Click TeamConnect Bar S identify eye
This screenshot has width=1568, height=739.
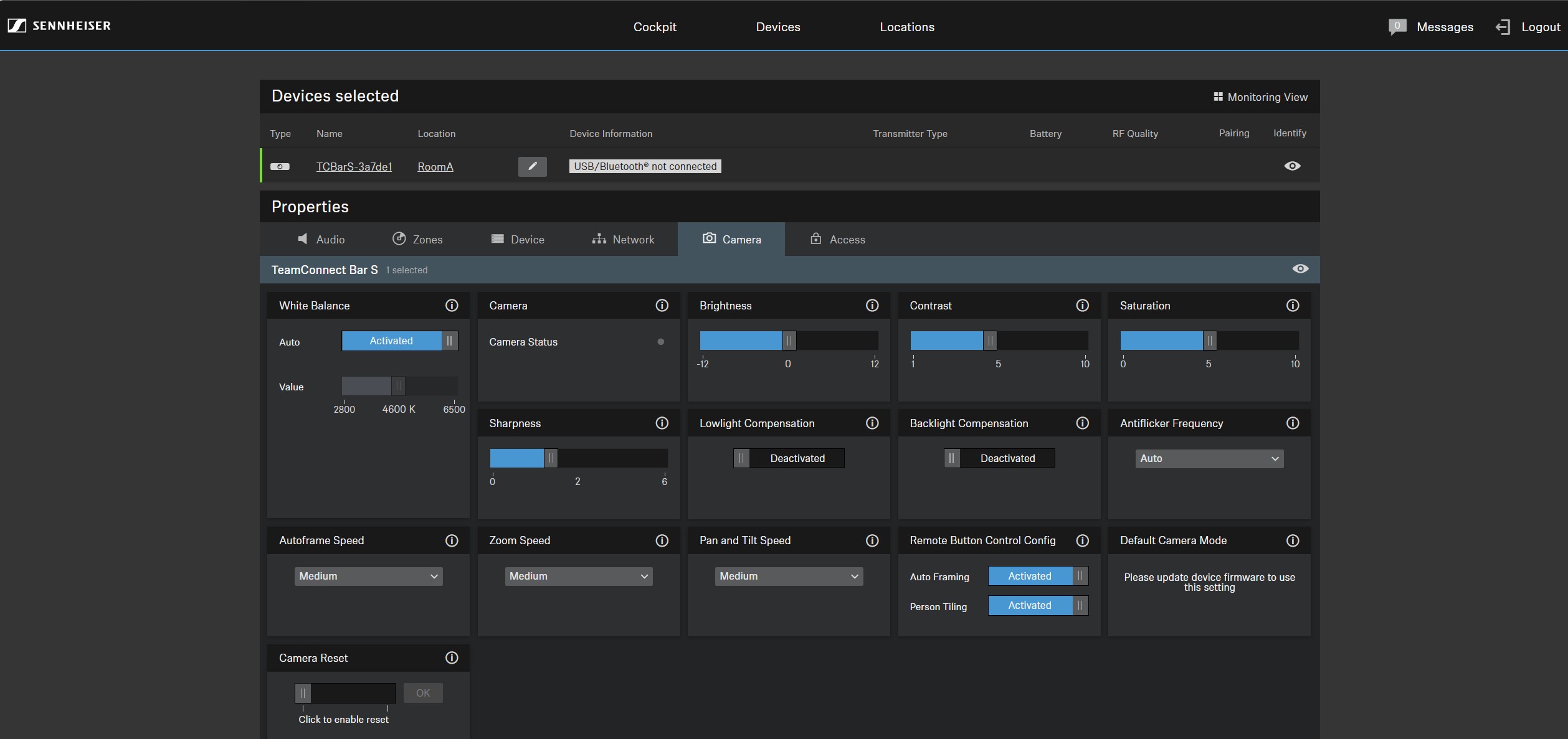coord(1300,268)
